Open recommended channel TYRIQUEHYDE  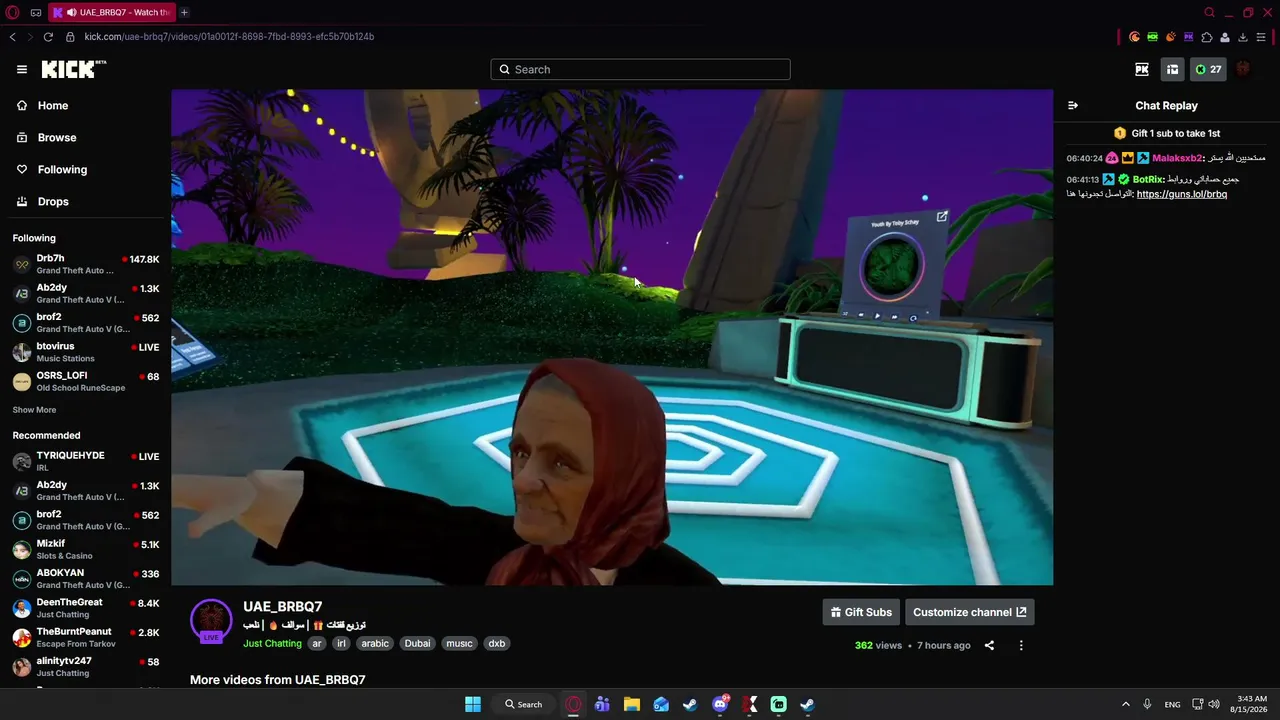pos(85,461)
